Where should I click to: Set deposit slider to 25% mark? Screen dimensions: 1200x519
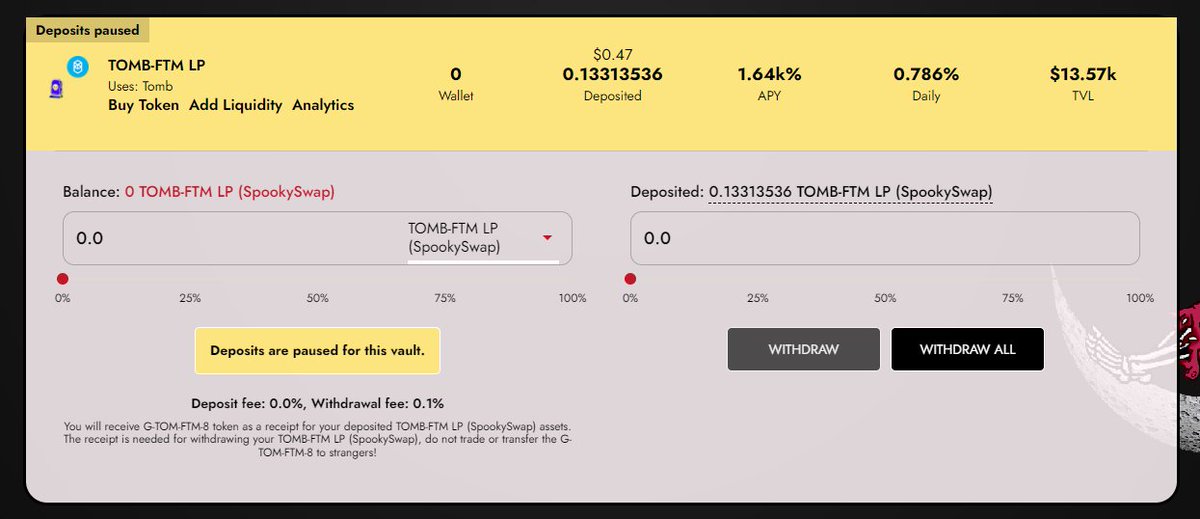click(190, 298)
